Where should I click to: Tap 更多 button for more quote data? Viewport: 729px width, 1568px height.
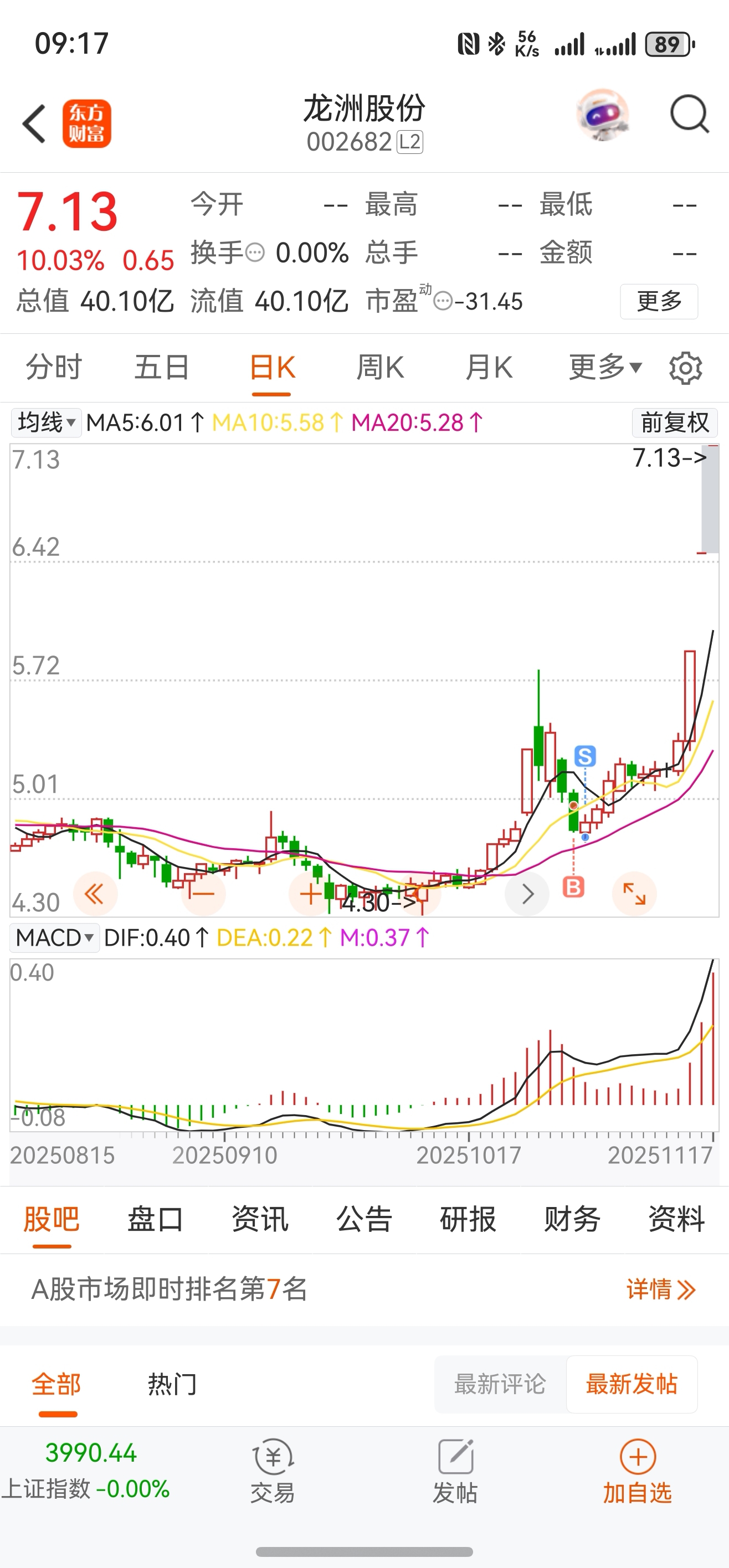(x=659, y=301)
